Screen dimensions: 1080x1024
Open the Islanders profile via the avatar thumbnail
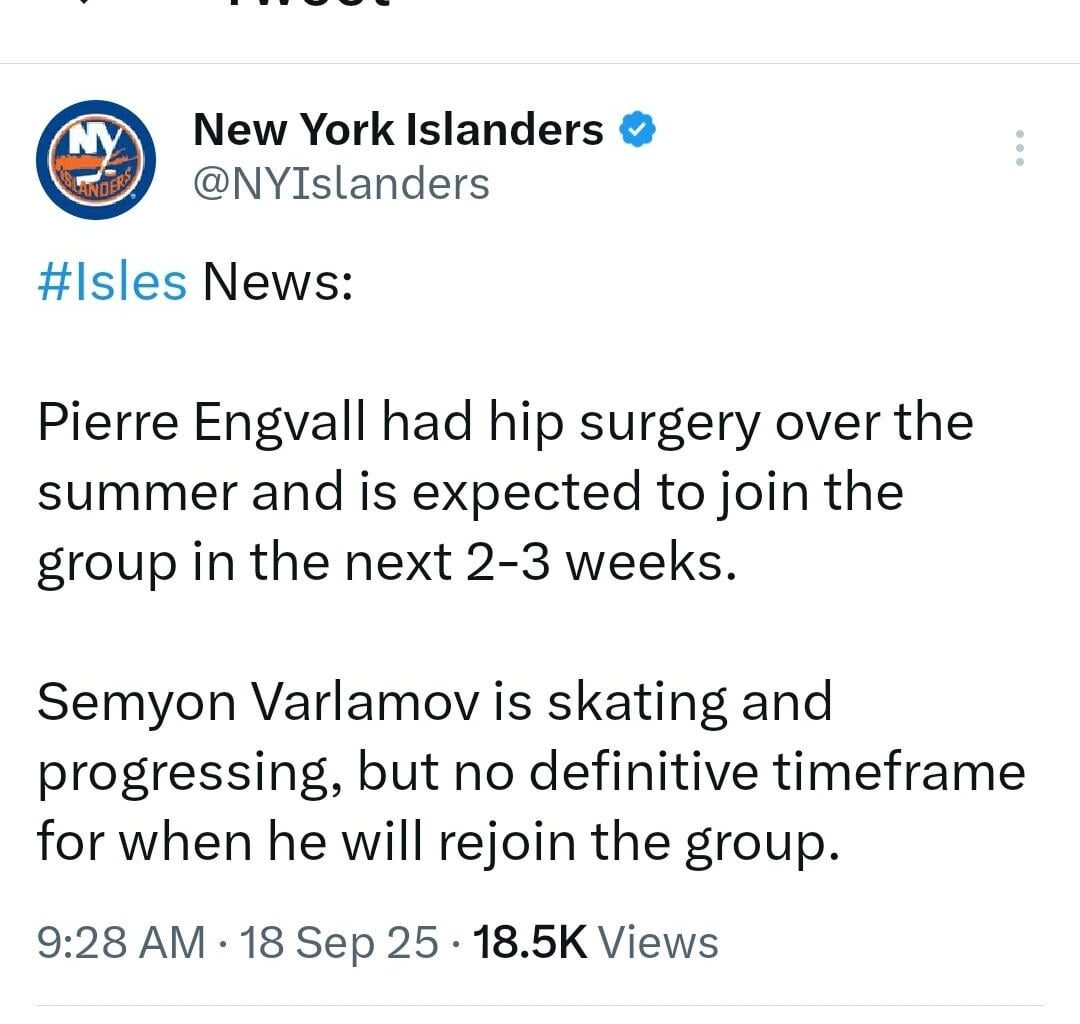click(97, 160)
